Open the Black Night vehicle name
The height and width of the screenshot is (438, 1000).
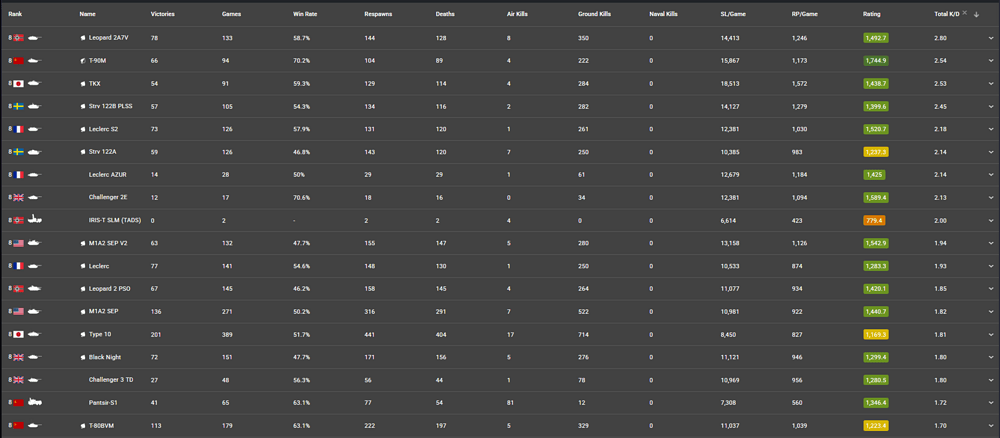104,357
